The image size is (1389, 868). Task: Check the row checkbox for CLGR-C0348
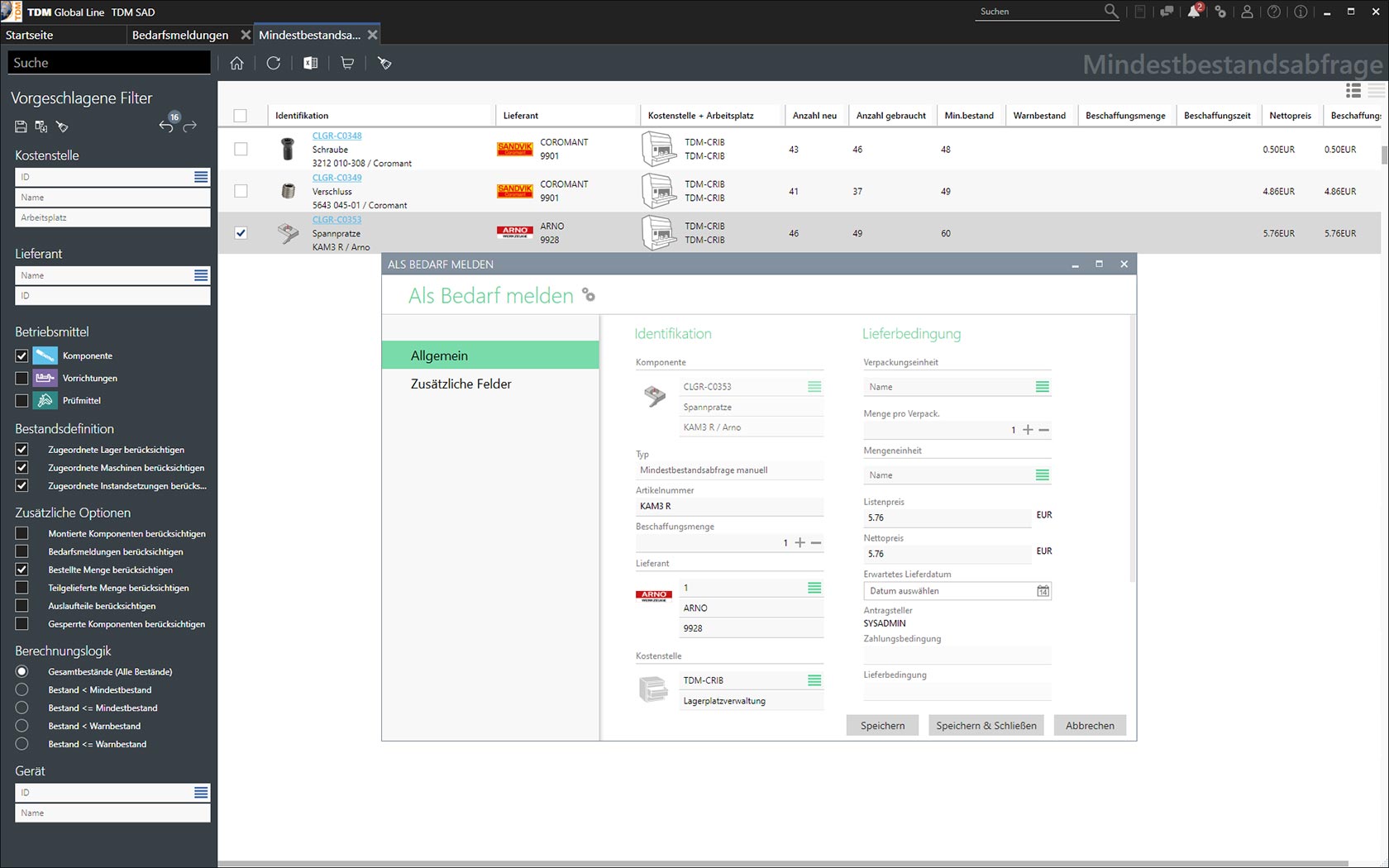tap(241, 149)
